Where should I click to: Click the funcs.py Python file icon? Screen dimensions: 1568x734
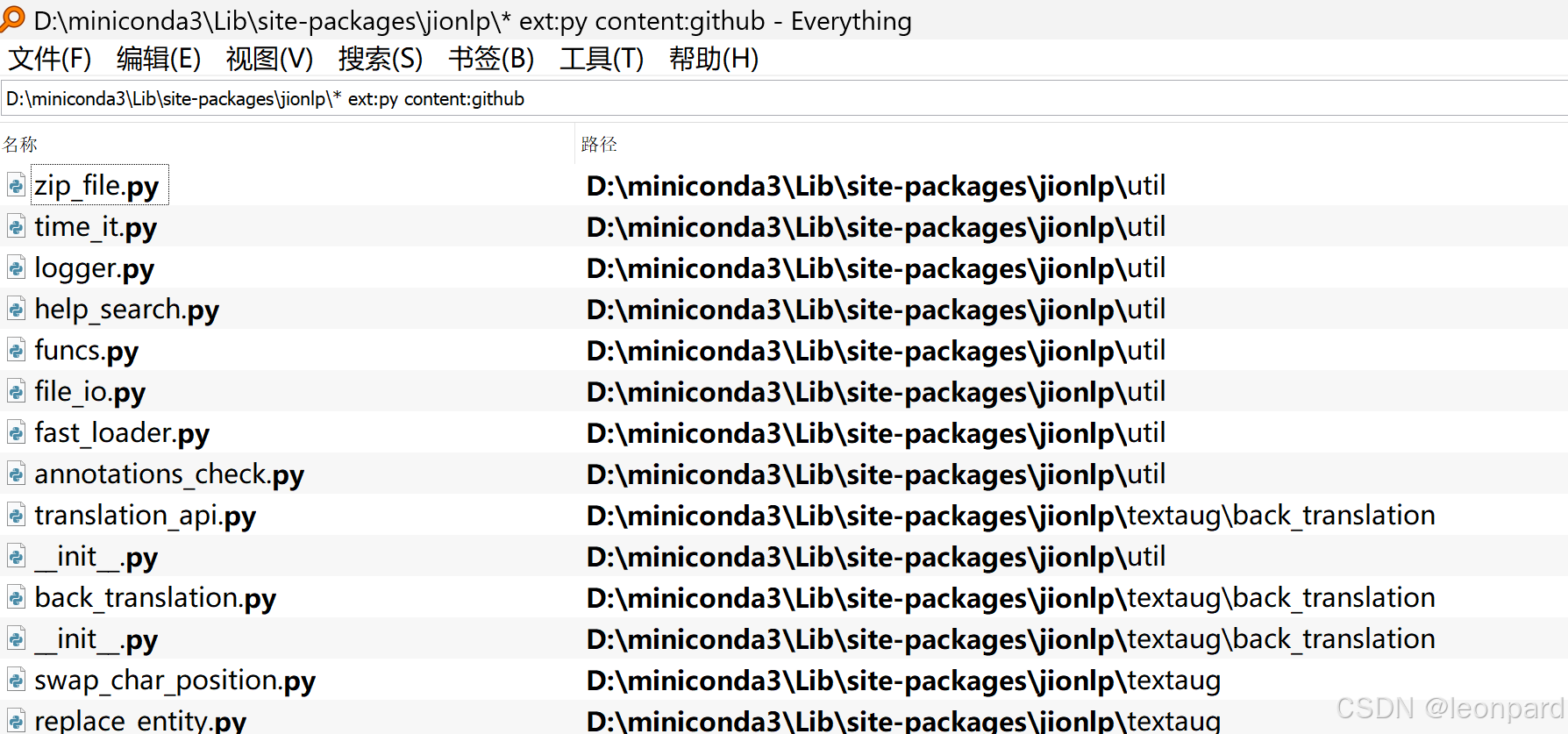point(16,350)
